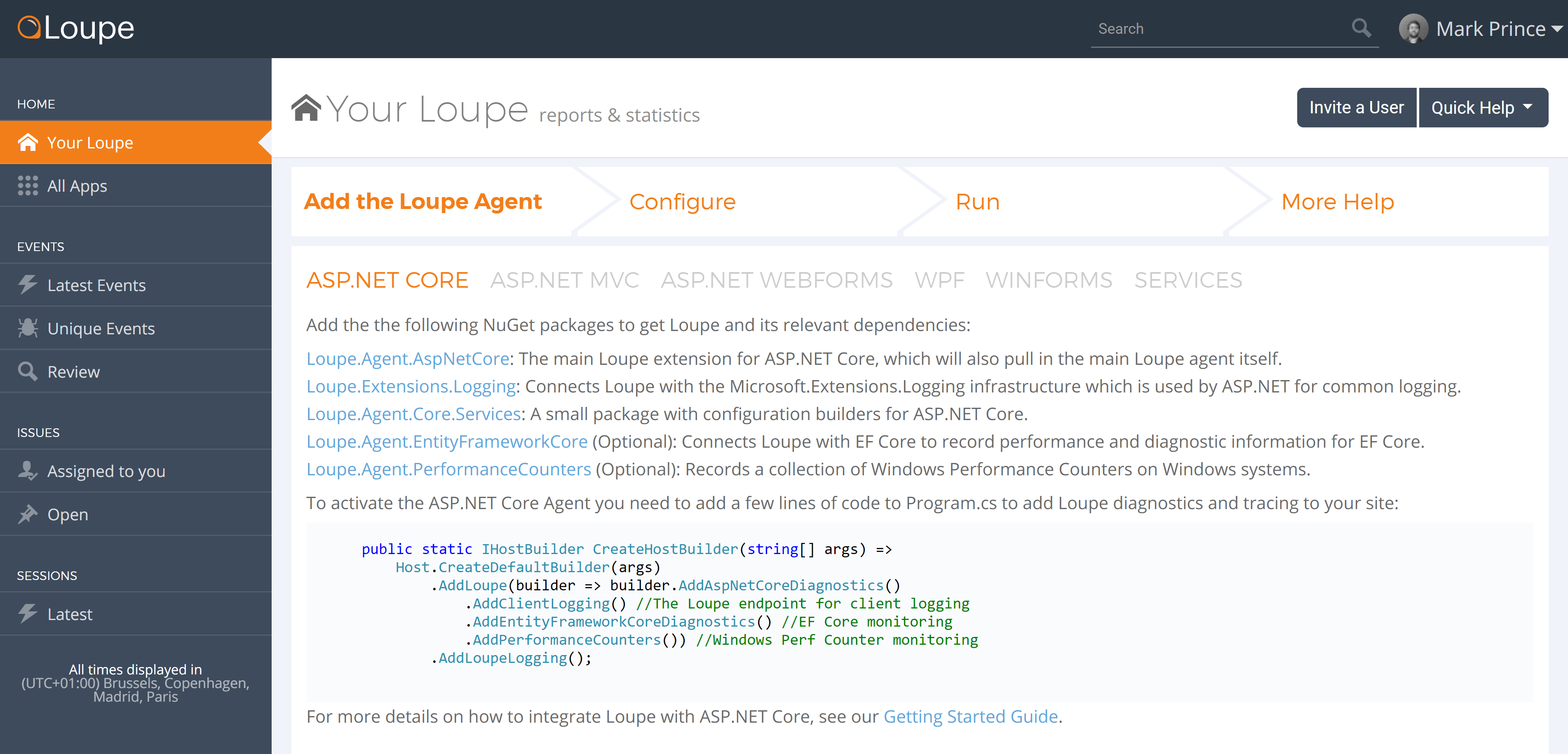
Task: Go to the Configure step
Action: tap(682, 202)
